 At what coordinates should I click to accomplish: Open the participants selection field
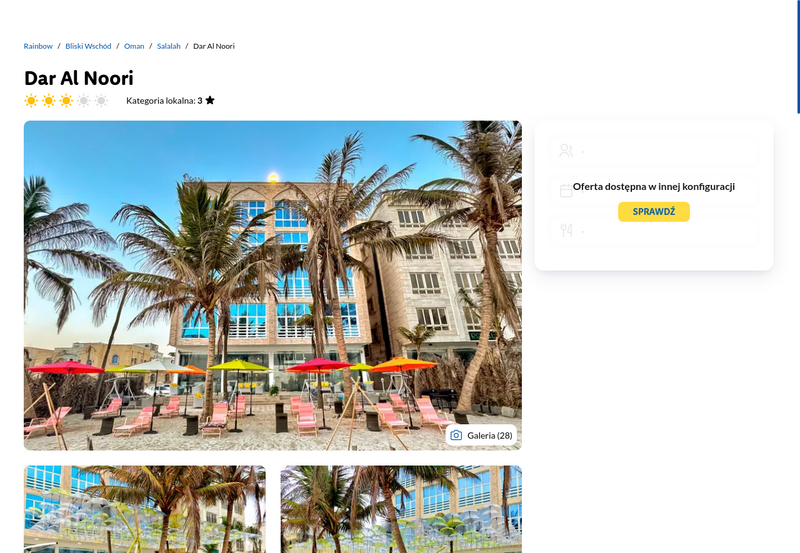pyautogui.click(x=654, y=150)
